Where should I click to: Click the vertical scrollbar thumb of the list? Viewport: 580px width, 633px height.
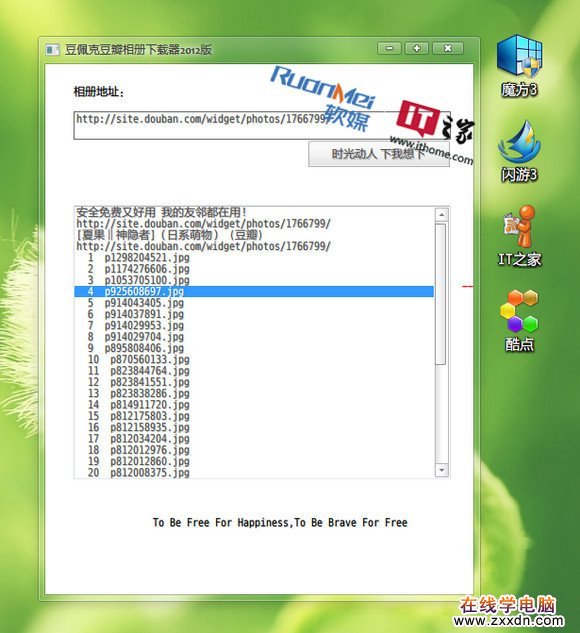point(441,294)
